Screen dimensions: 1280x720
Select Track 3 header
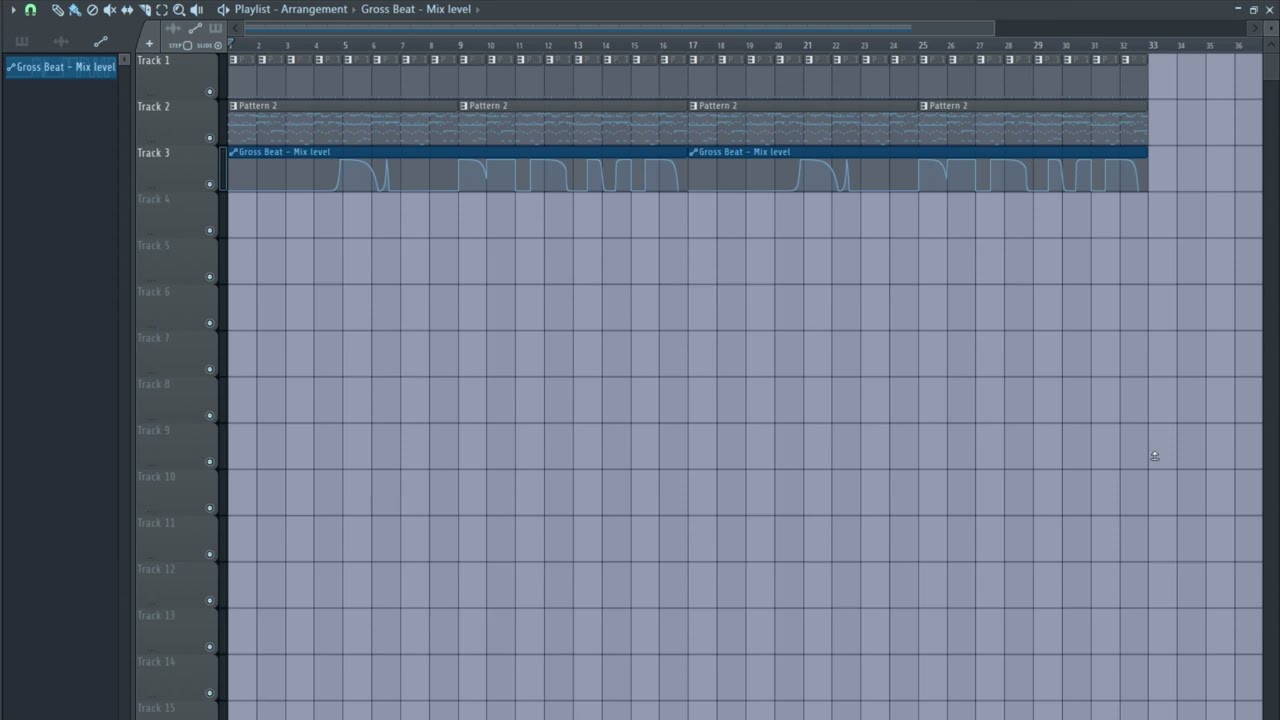(177, 168)
